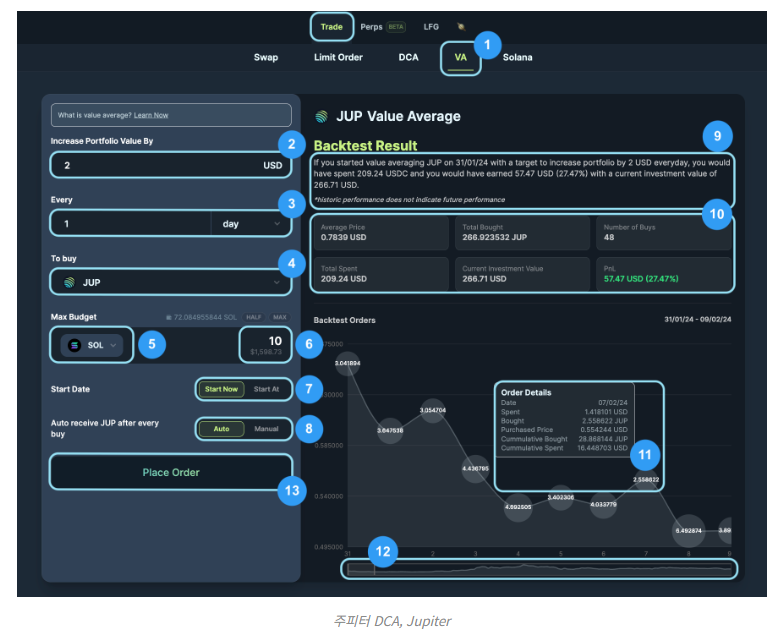Image resolution: width=778 pixels, height=632 pixels.
Task: Click the 2.558622 data point bubble
Action: (x=648, y=480)
